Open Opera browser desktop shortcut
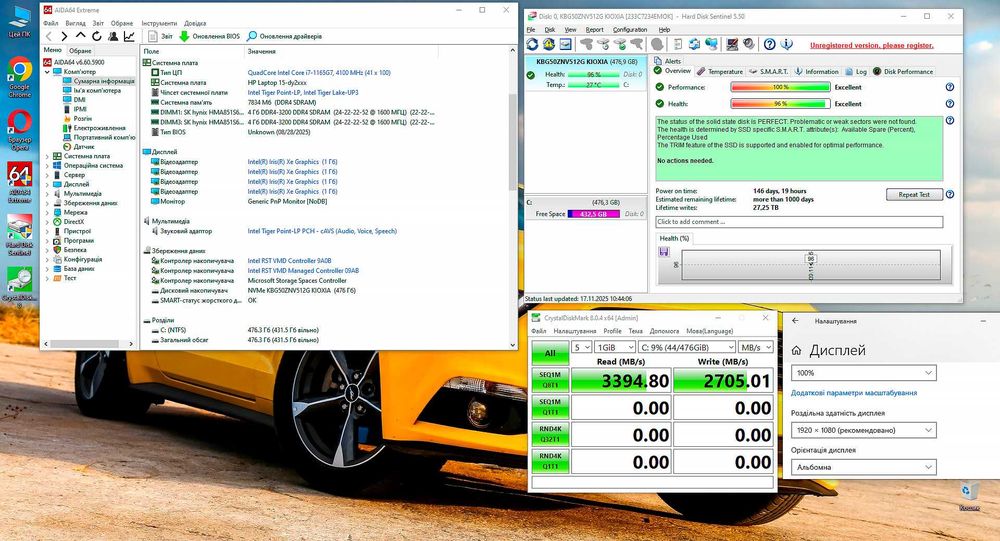1000x541 pixels. (20, 130)
